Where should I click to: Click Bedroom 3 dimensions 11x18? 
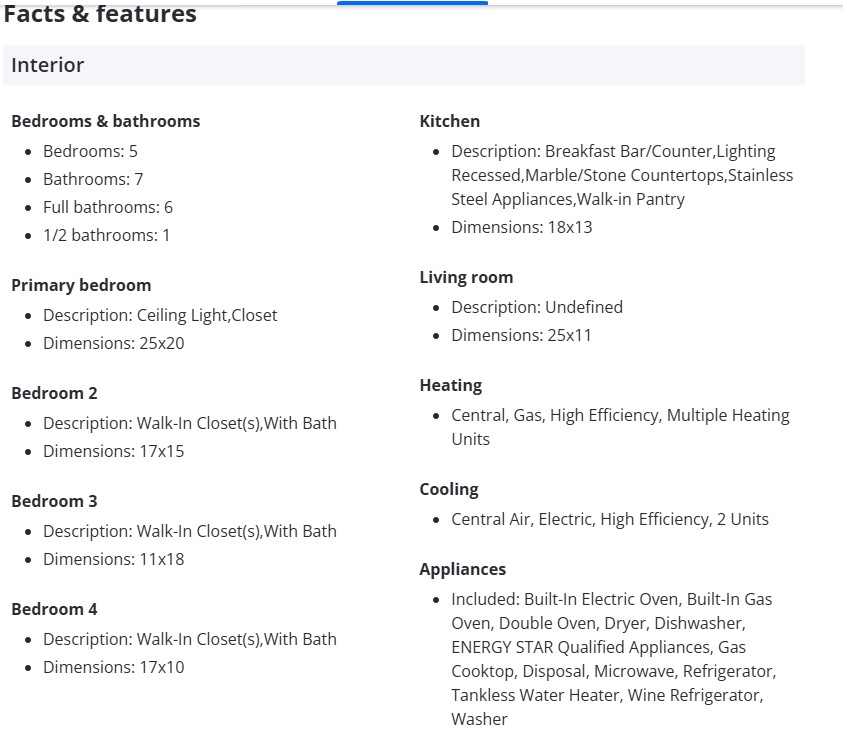point(113,559)
